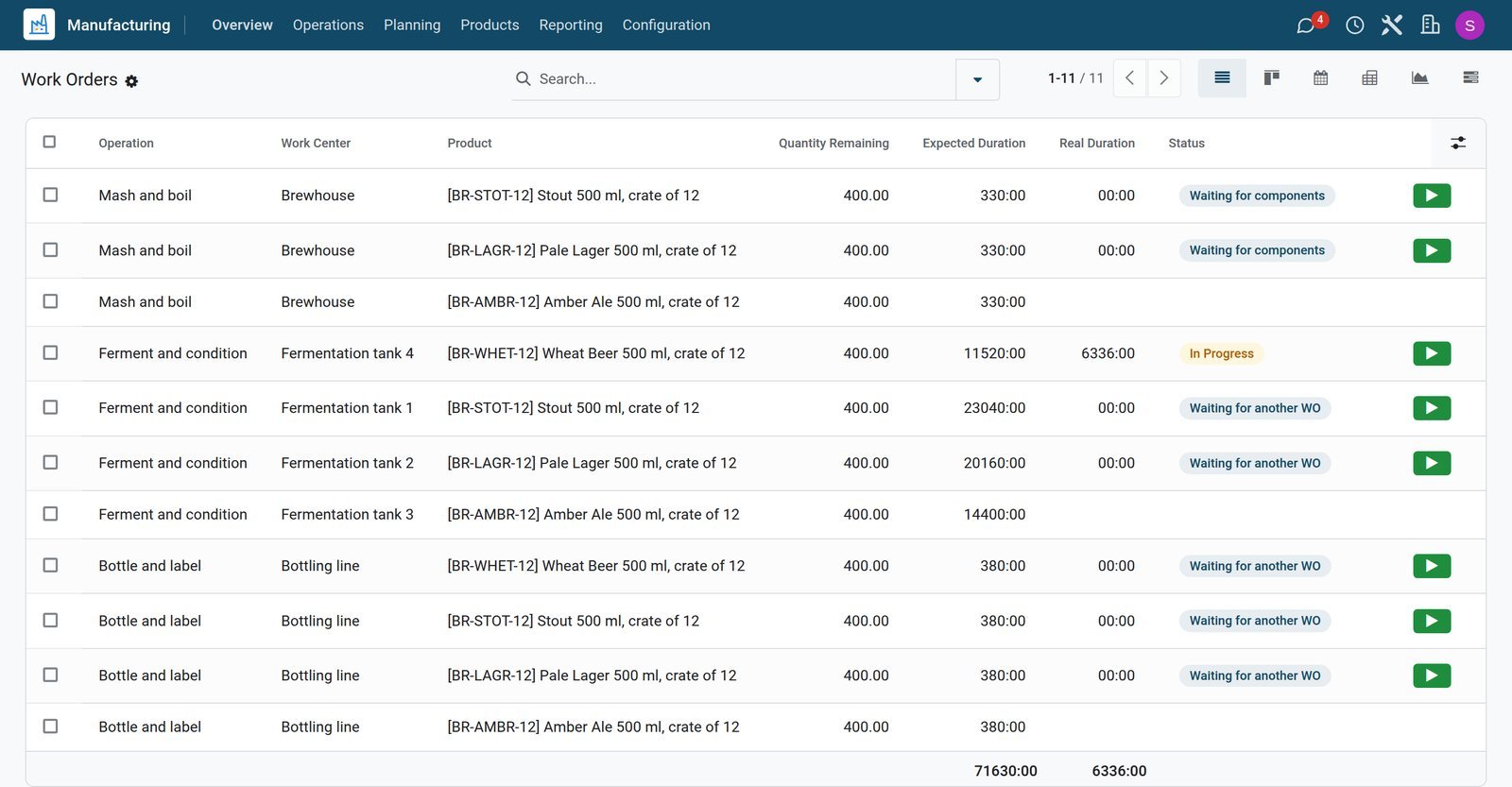Open the Operations menu
This screenshot has height=787, width=1512.
[x=328, y=26]
